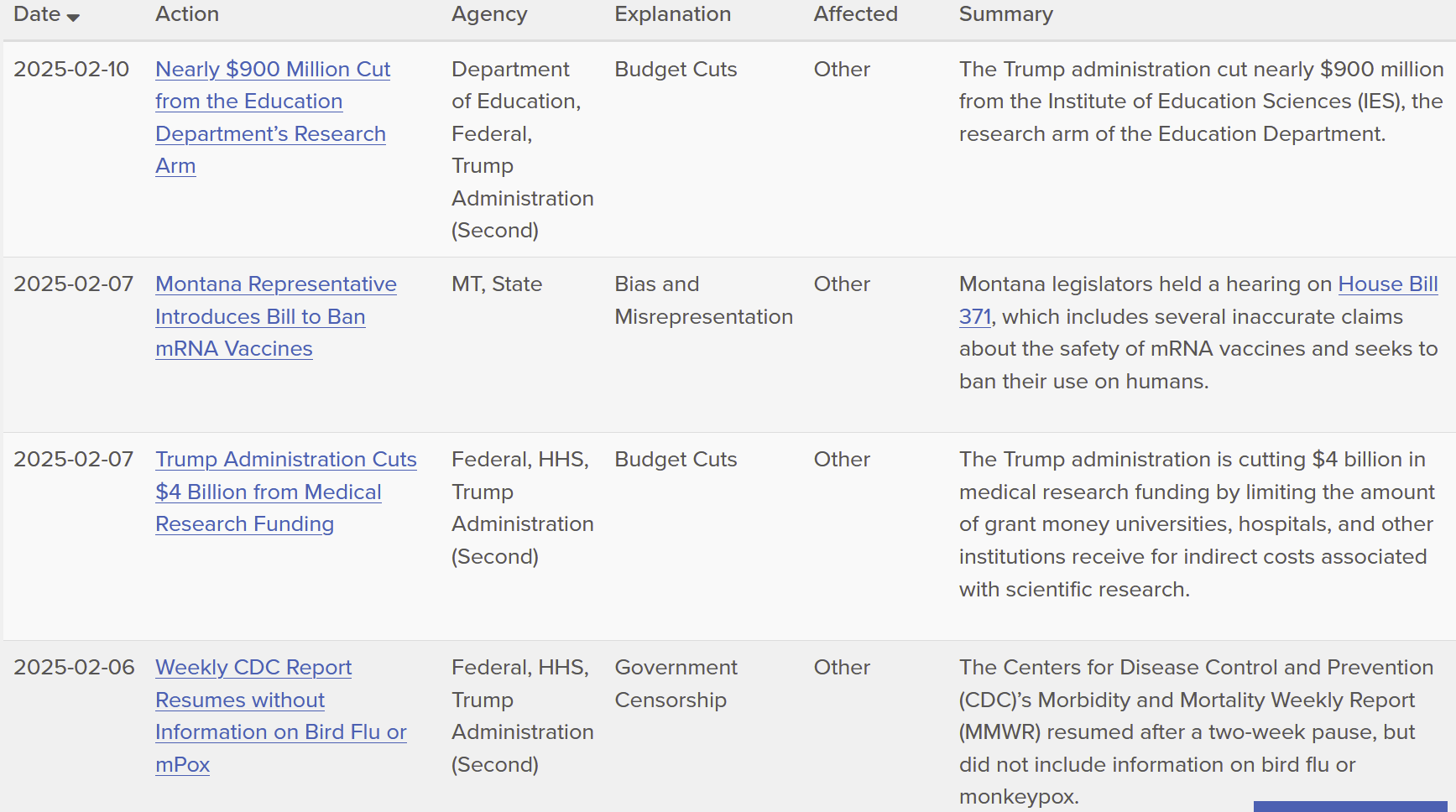
Task: Open Trump Administration Cuts $4 Billion link
Action: click(286, 492)
